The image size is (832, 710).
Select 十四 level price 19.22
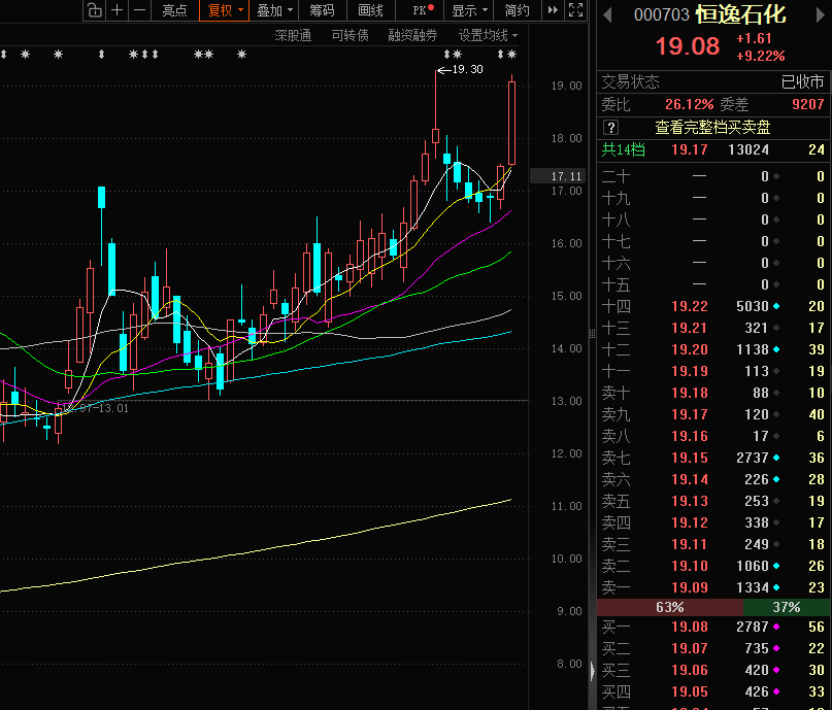[x=689, y=306]
